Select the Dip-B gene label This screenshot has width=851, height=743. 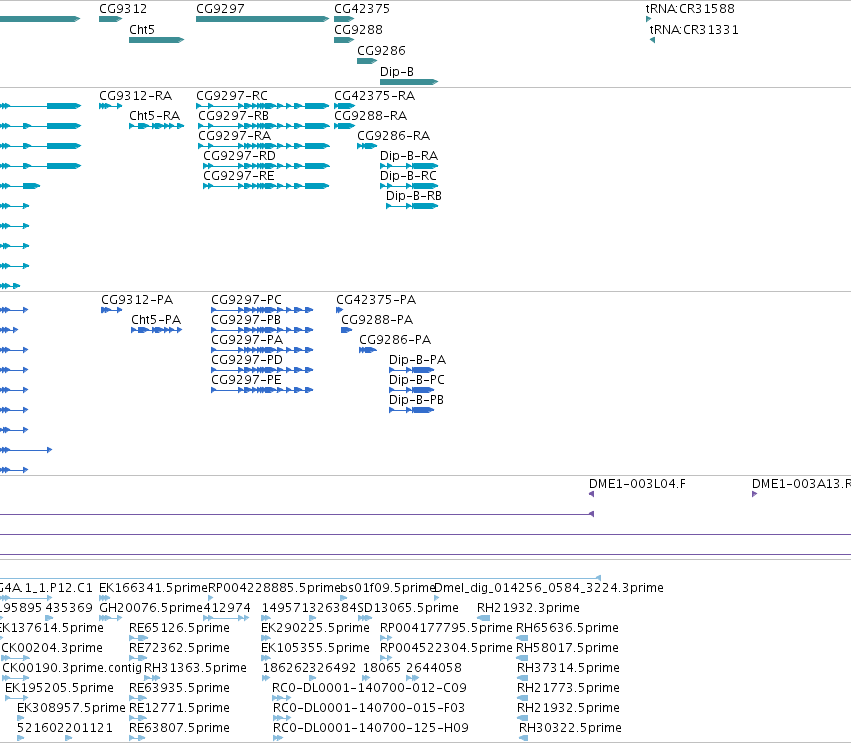tap(397, 72)
